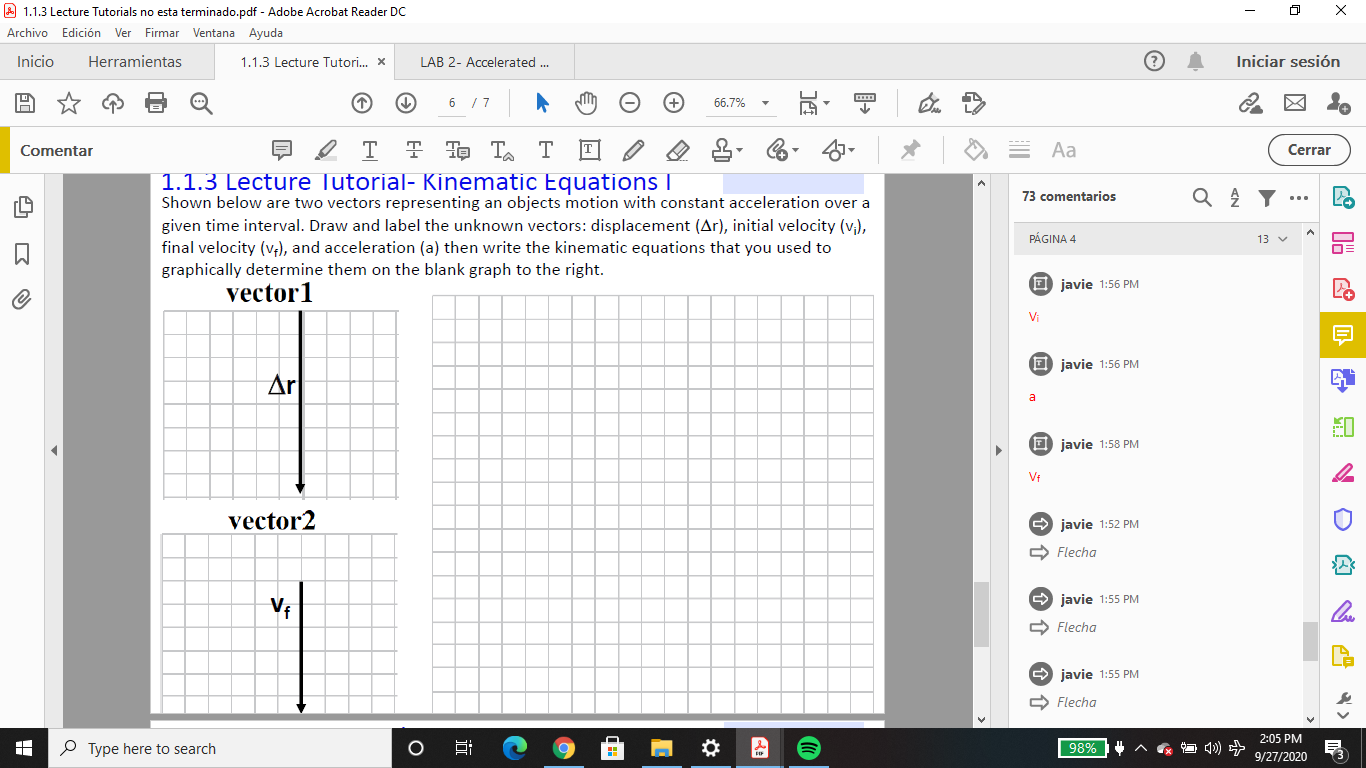Switch to the LAB 2- Accelerated document tab
Image resolution: width=1366 pixels, height=768 pixels.
point(484,62)
